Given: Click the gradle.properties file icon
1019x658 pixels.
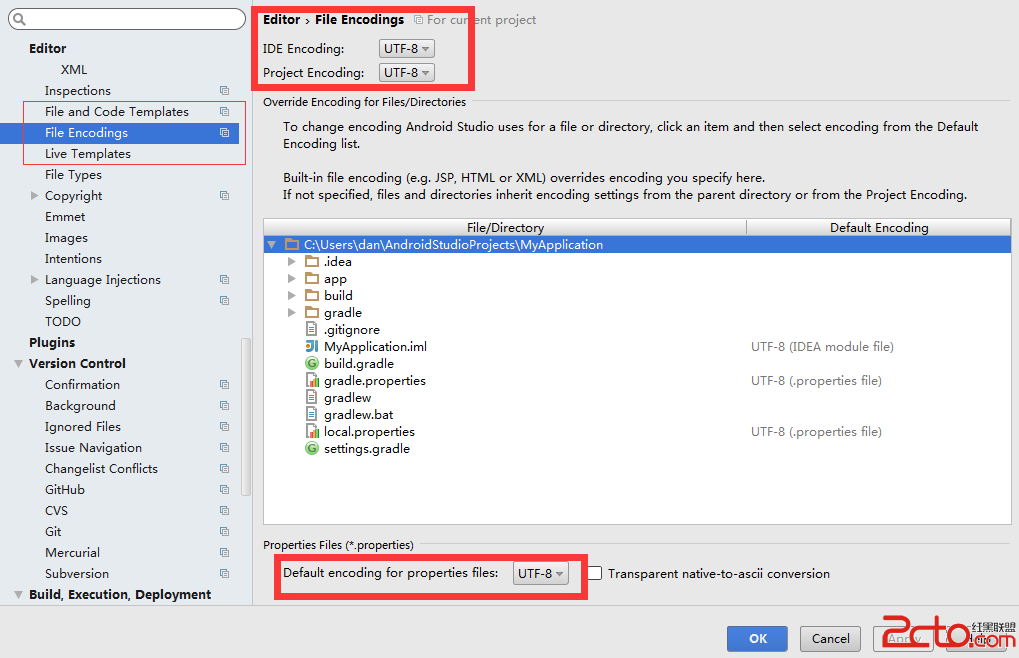Looking at the screenshot, I should [312, 381].
